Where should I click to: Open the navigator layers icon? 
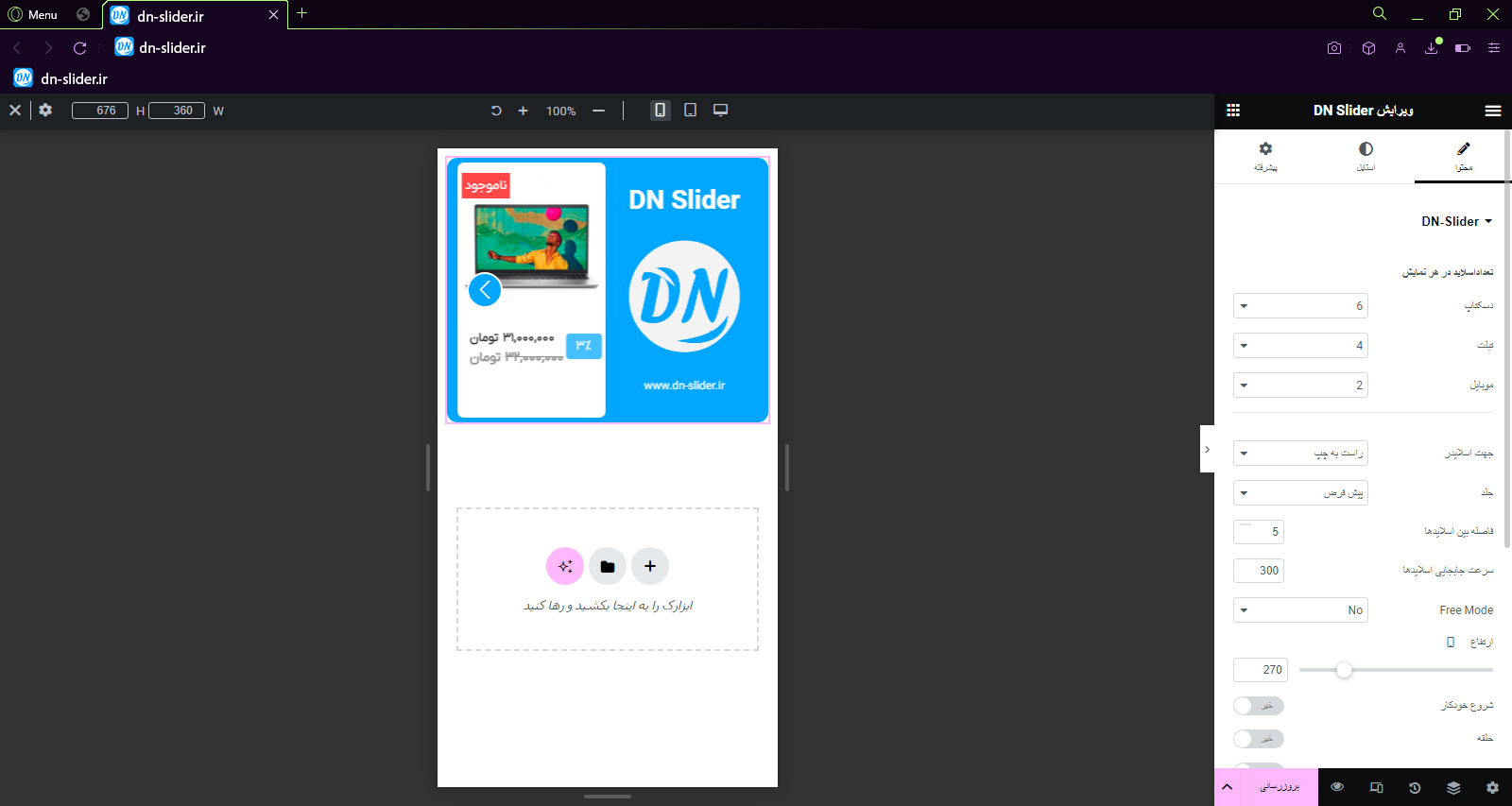click(1453, 787)
